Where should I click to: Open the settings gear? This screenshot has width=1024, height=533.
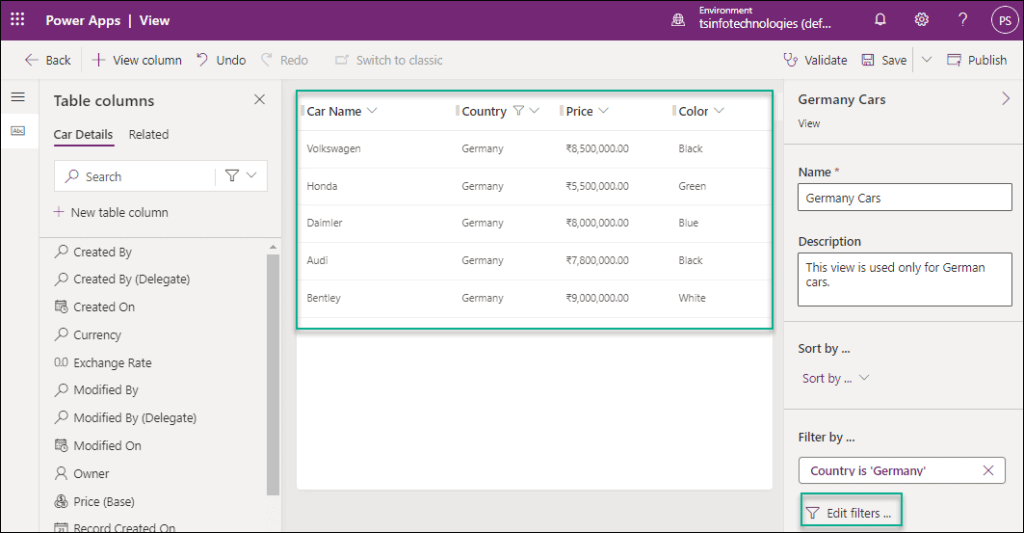click(921, 20)
